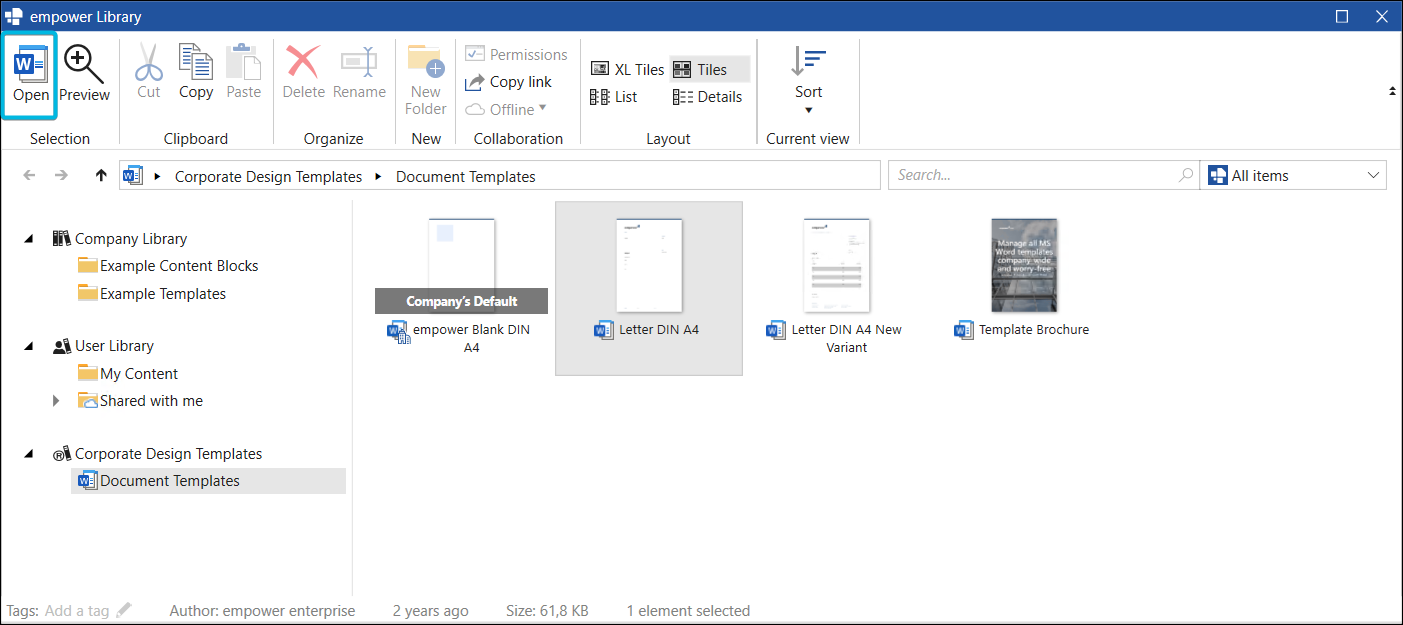Screen dimensions: 1403x625
Task: Open Example Templates folder
Action: click(x=163, y=294)
